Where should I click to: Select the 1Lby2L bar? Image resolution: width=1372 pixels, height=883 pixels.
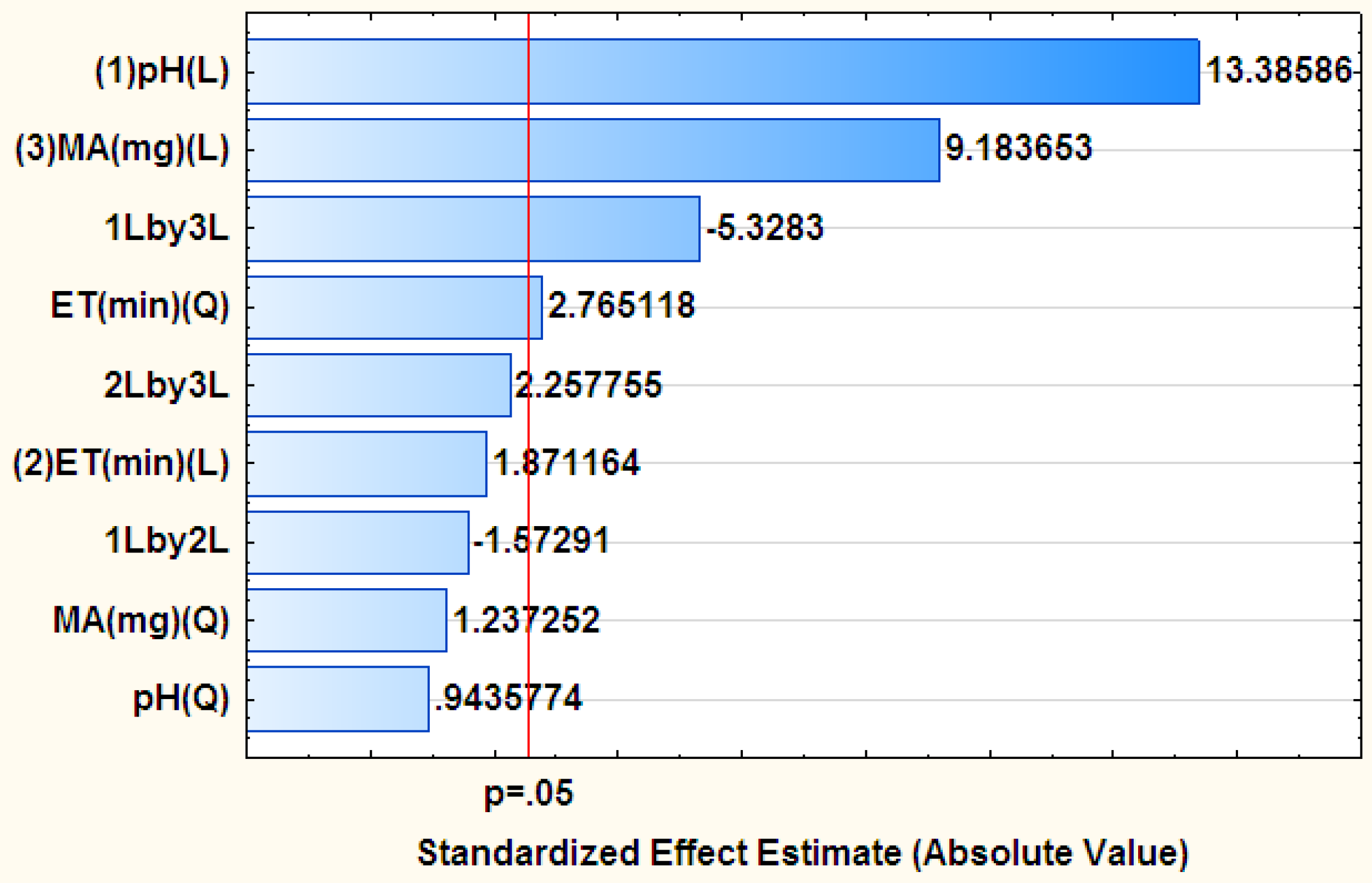(x=357, y=543)
